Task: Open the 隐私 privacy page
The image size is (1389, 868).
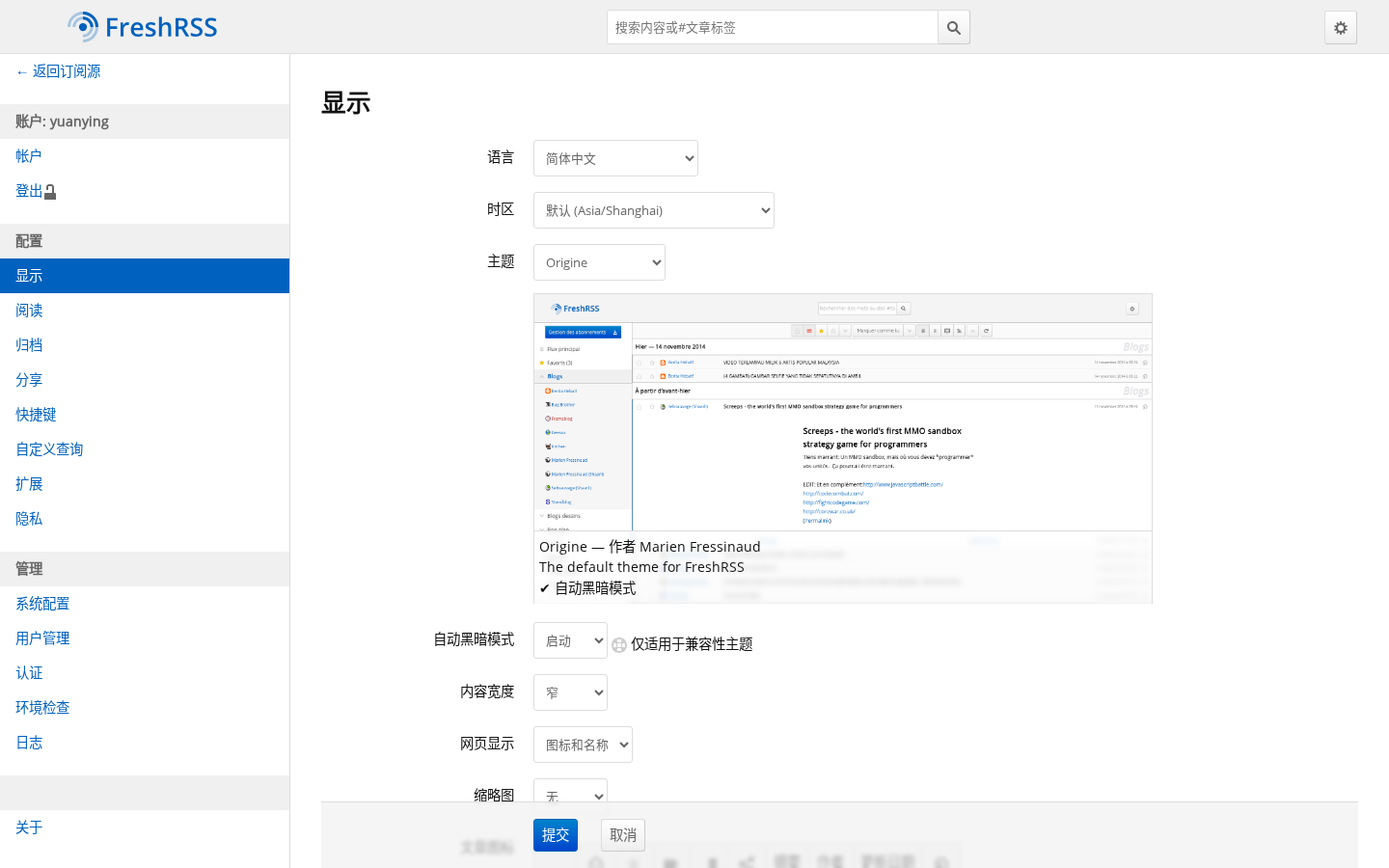Action: tap(145, 519)
